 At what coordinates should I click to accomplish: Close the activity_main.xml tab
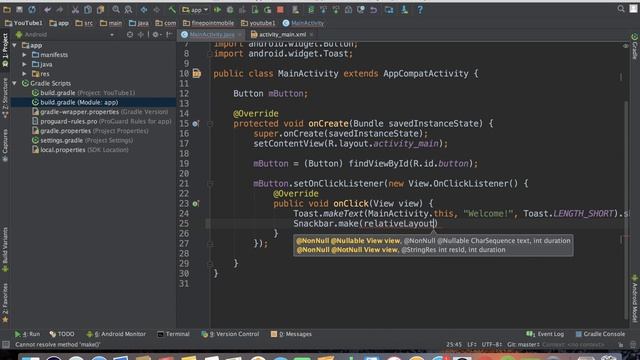[311, 35]
